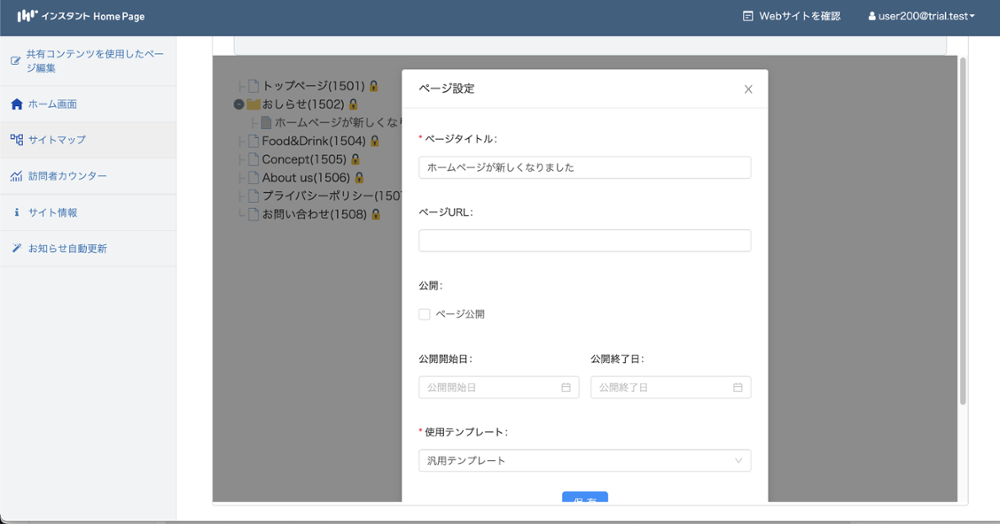The height and width of the screenshot is (524, 1000).
Task: Click calendar icon in 公開開始日 field
Action: [565, 387]
